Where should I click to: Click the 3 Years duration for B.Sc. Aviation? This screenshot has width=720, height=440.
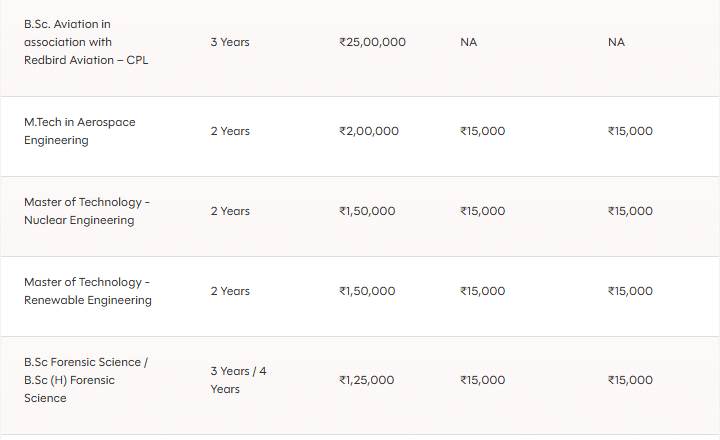pos(230,42)
